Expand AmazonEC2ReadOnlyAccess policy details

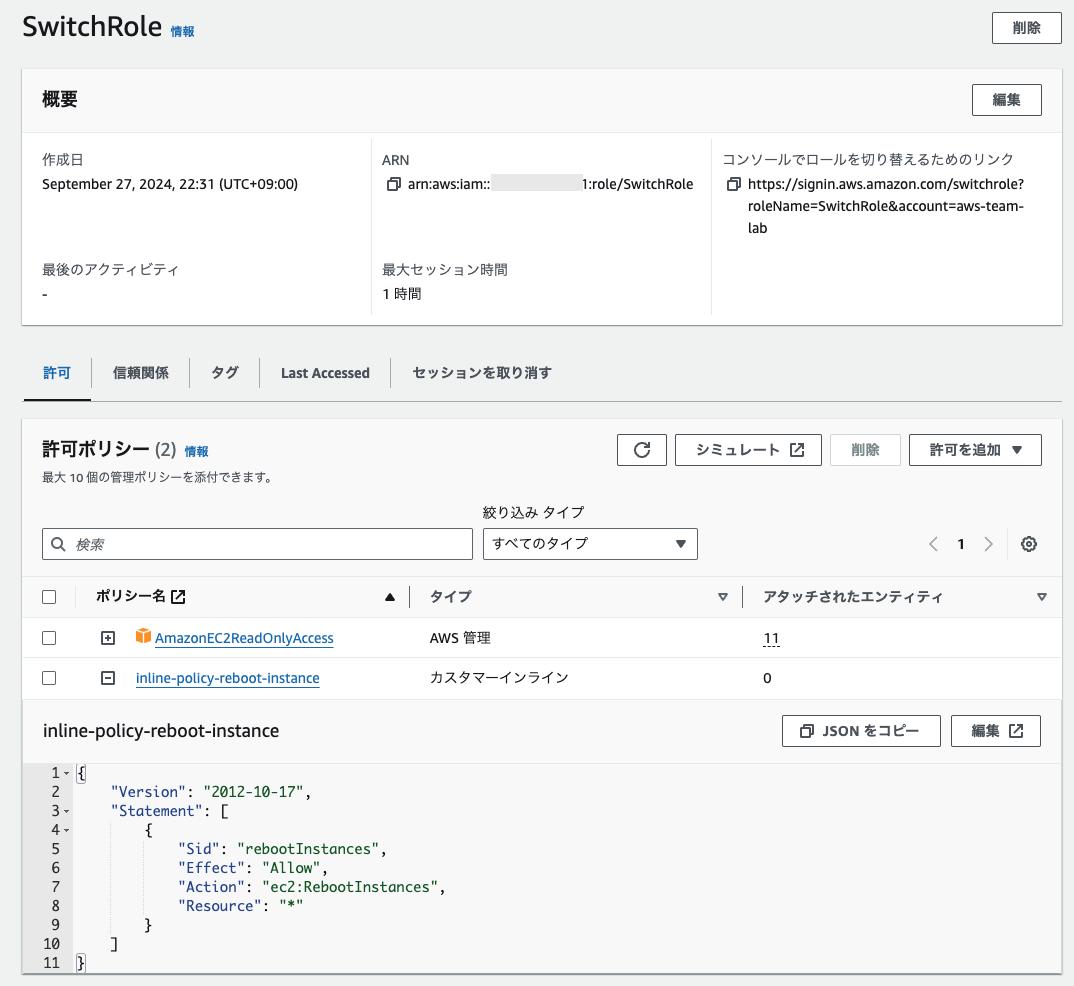(x=108, y=638)
